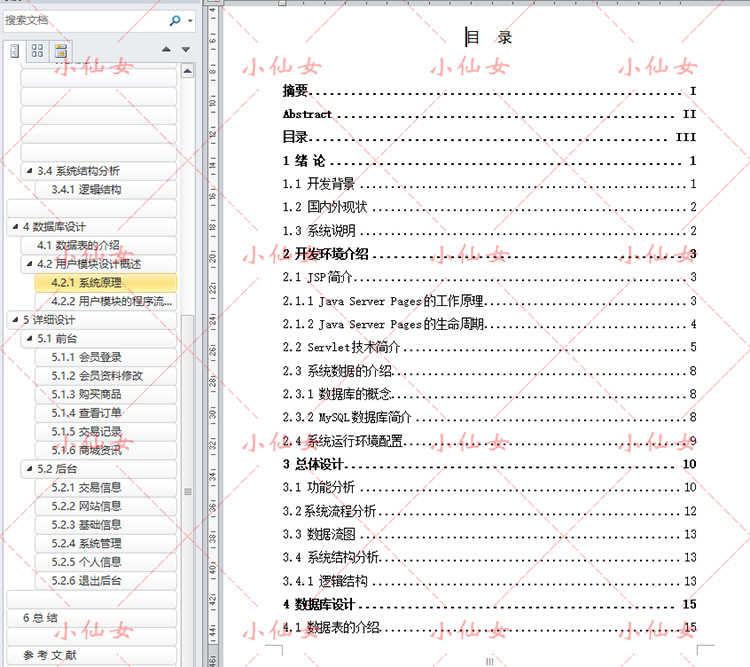This screenshot has height=667, width=750.
Task: Click the search magnifier icon in navigation pane
Action: [x=175, y=20]
